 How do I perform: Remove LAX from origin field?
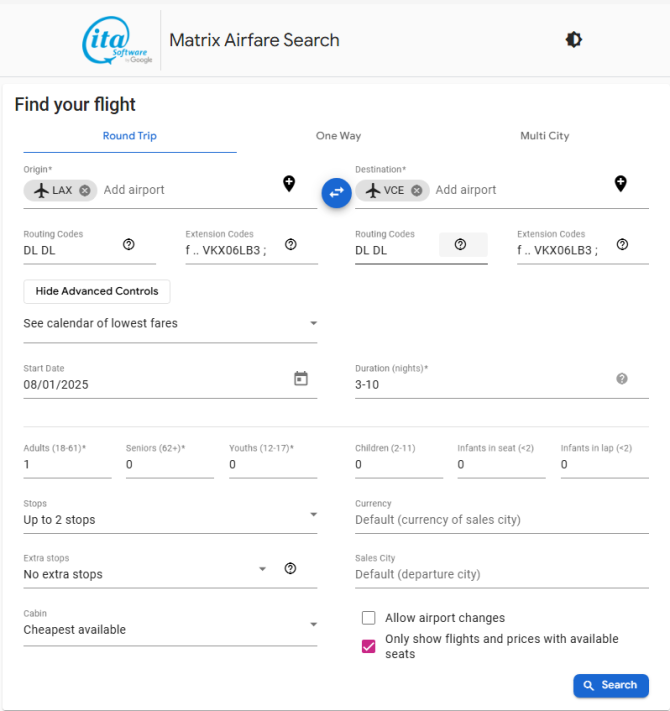(85, 190)
